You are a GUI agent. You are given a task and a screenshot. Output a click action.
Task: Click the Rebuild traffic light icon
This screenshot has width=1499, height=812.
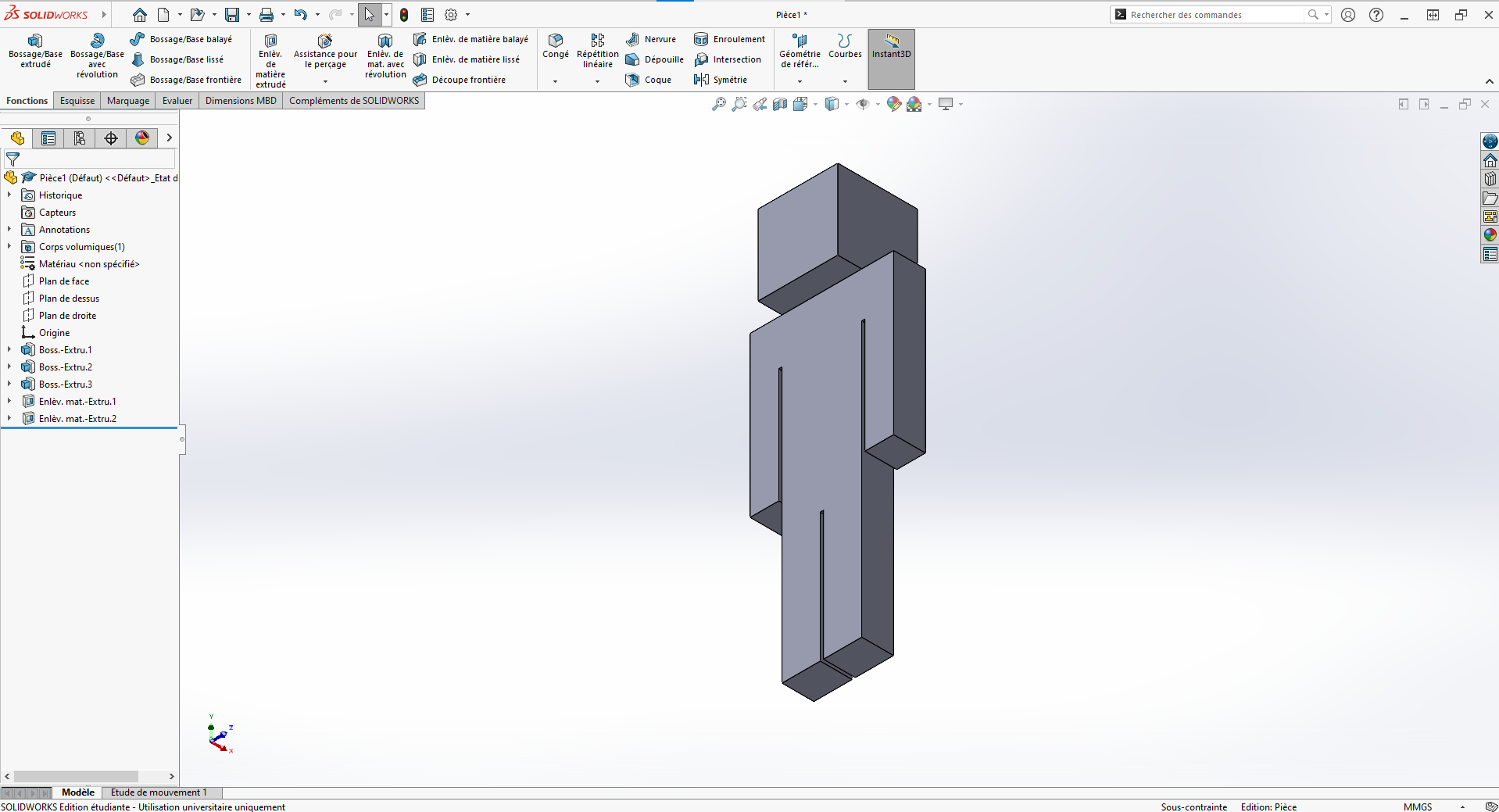tap(404, 15)
